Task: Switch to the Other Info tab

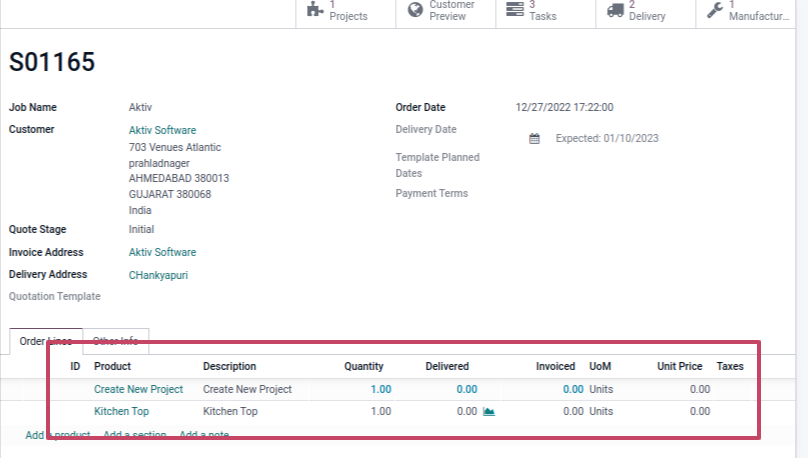Action: coord(115,341)
